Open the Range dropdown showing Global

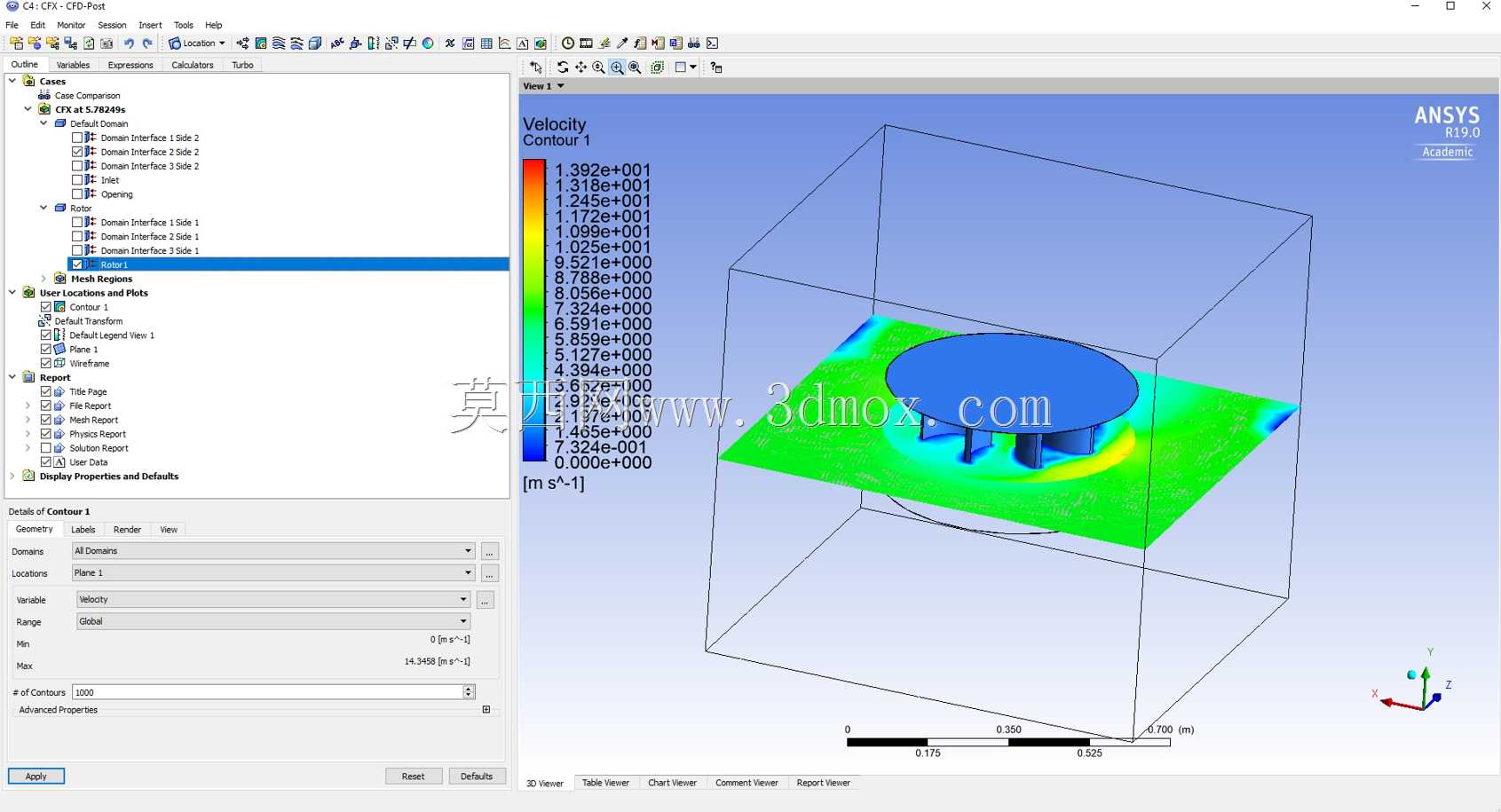(273, 622)
